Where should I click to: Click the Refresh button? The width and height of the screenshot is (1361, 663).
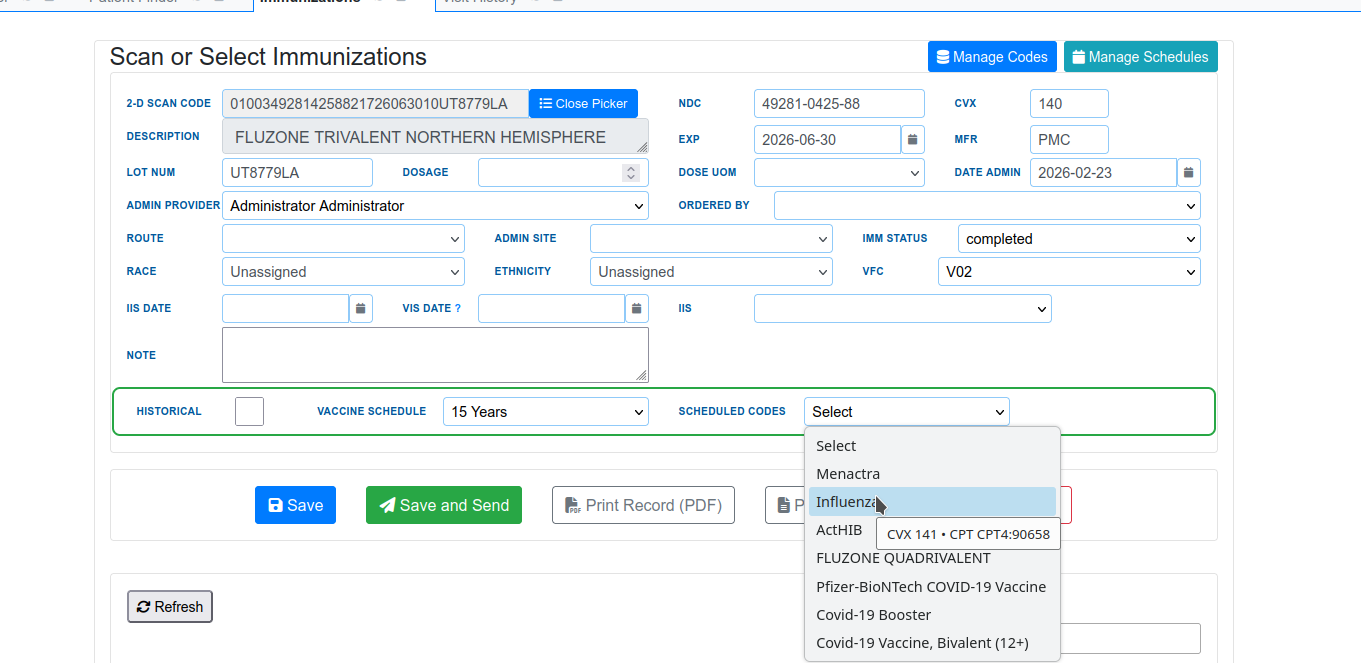click(170, 606)
